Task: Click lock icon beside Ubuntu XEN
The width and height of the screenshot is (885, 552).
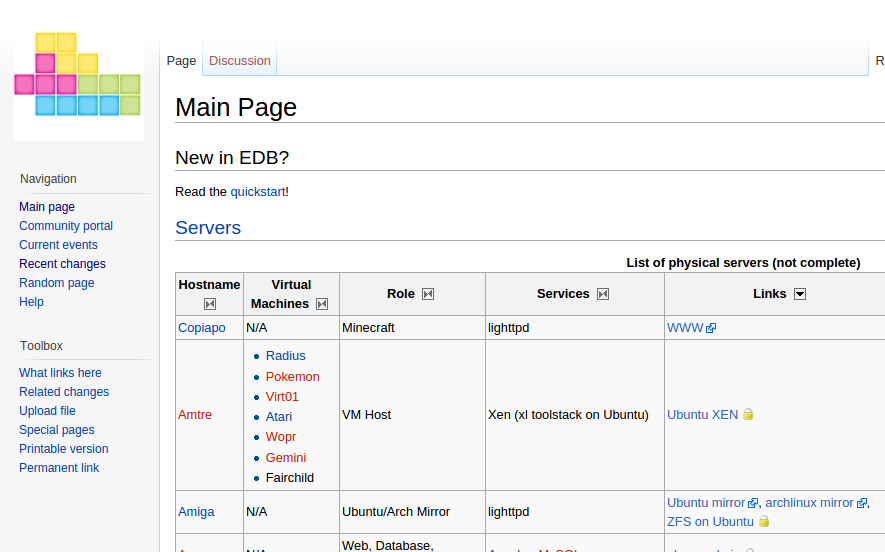Action: click(748, 415)
